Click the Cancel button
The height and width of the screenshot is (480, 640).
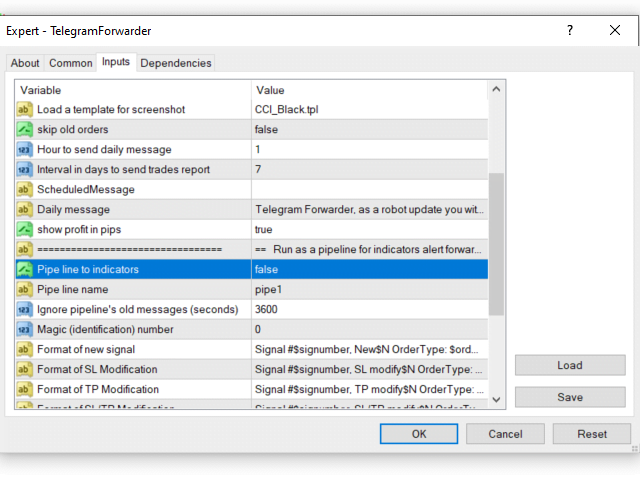505,434
